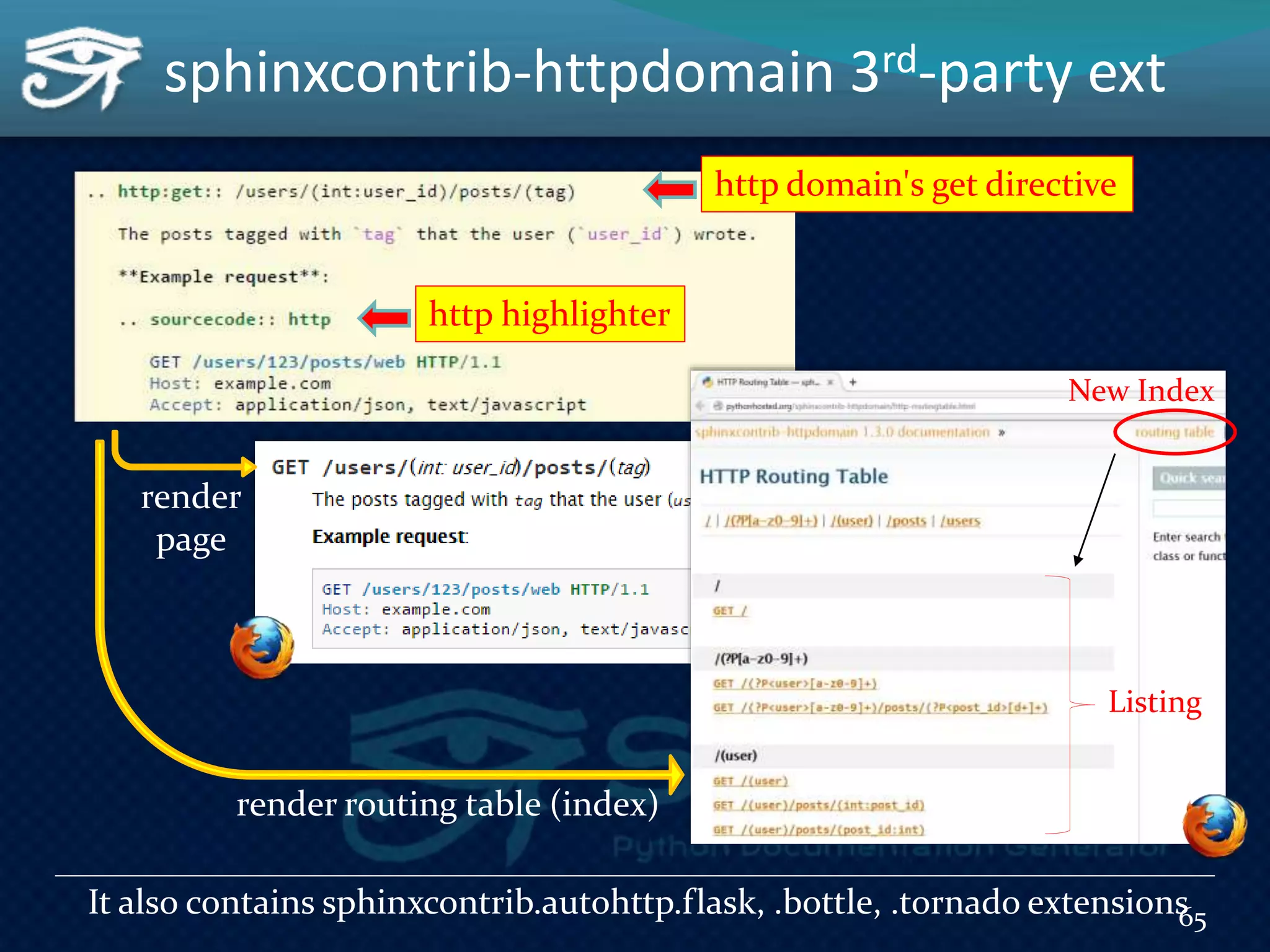
Task: Click the slide number 65
Action: [1192, 920]
